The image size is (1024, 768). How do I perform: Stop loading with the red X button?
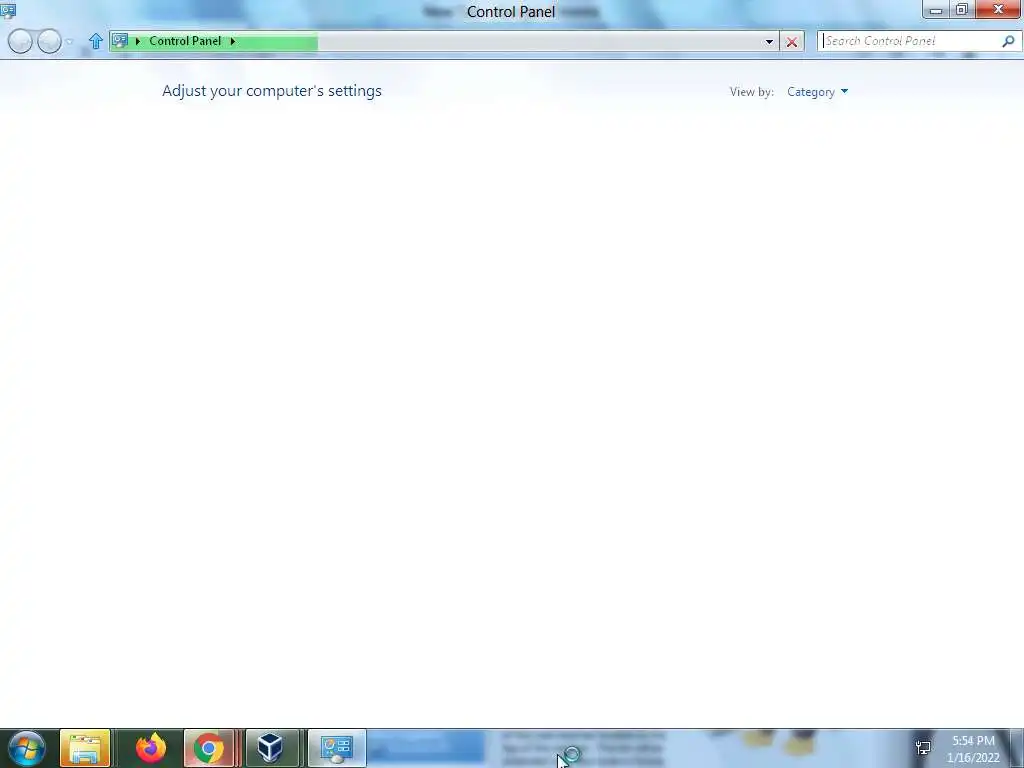(792, 42)
